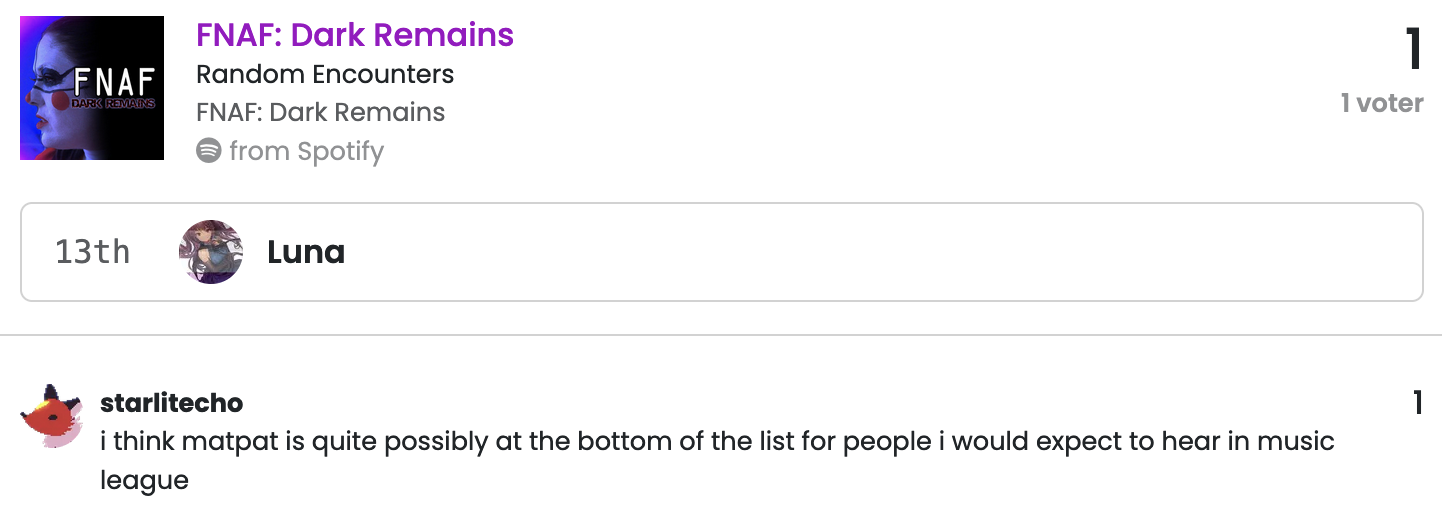This screenshot has height=508, width=1442.
Task: Click the red clown nose on album art
Action: 59,102
